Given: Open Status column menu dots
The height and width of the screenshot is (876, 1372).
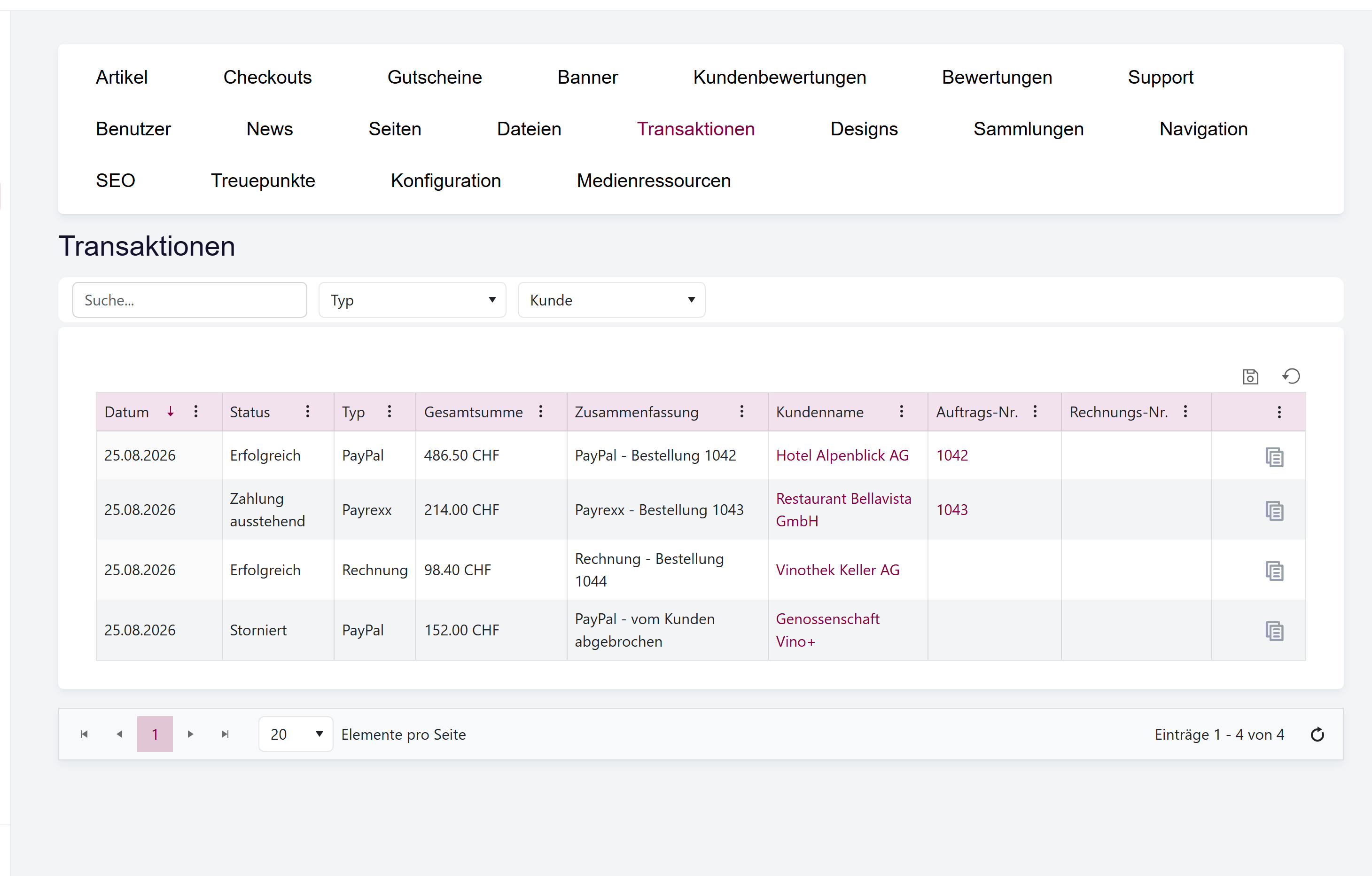Looking at the screenshot, I should click(308, 412).
